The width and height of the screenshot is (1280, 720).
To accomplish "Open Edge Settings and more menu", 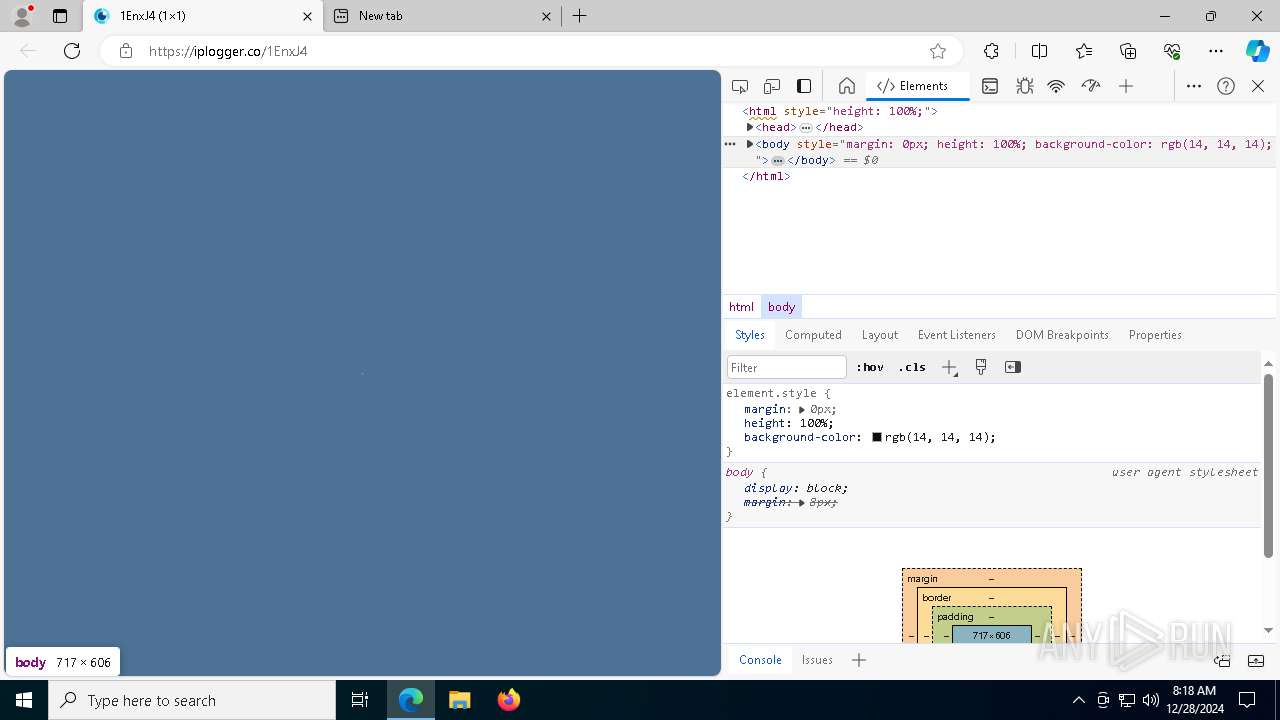I will [x=1216, y=51].
